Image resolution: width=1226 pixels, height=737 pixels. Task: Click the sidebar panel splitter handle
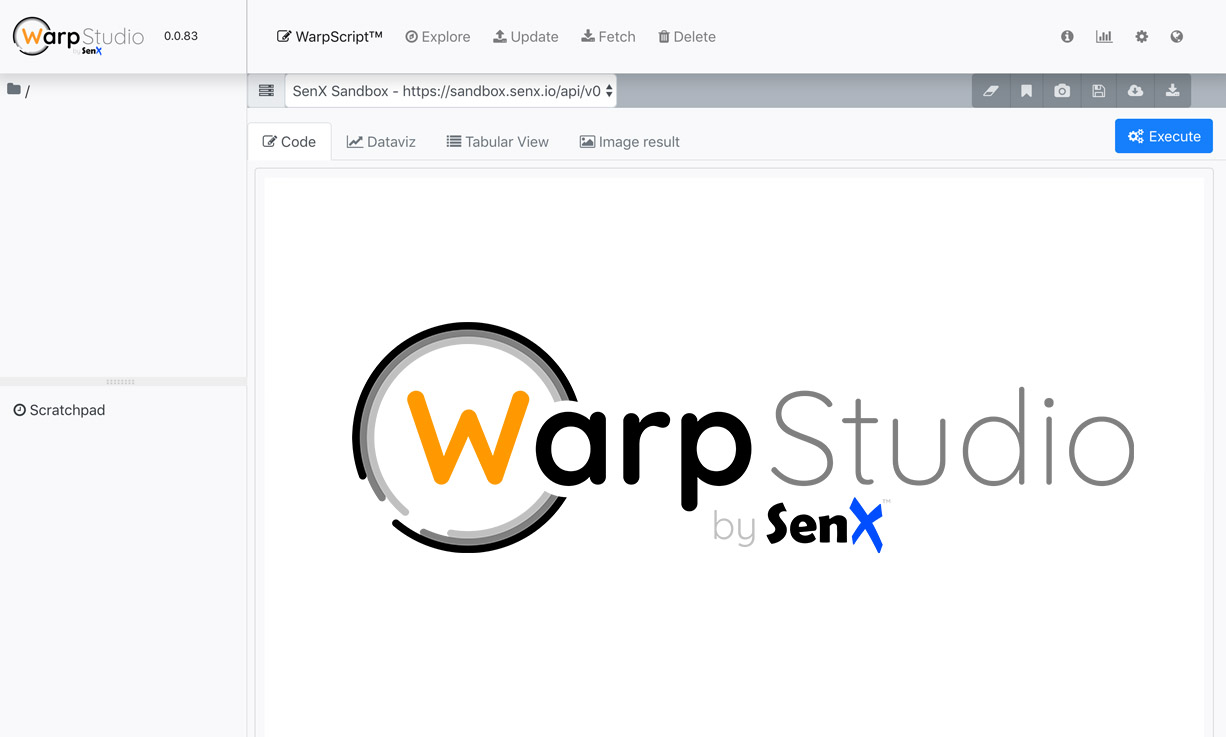[x=122, y=381]
